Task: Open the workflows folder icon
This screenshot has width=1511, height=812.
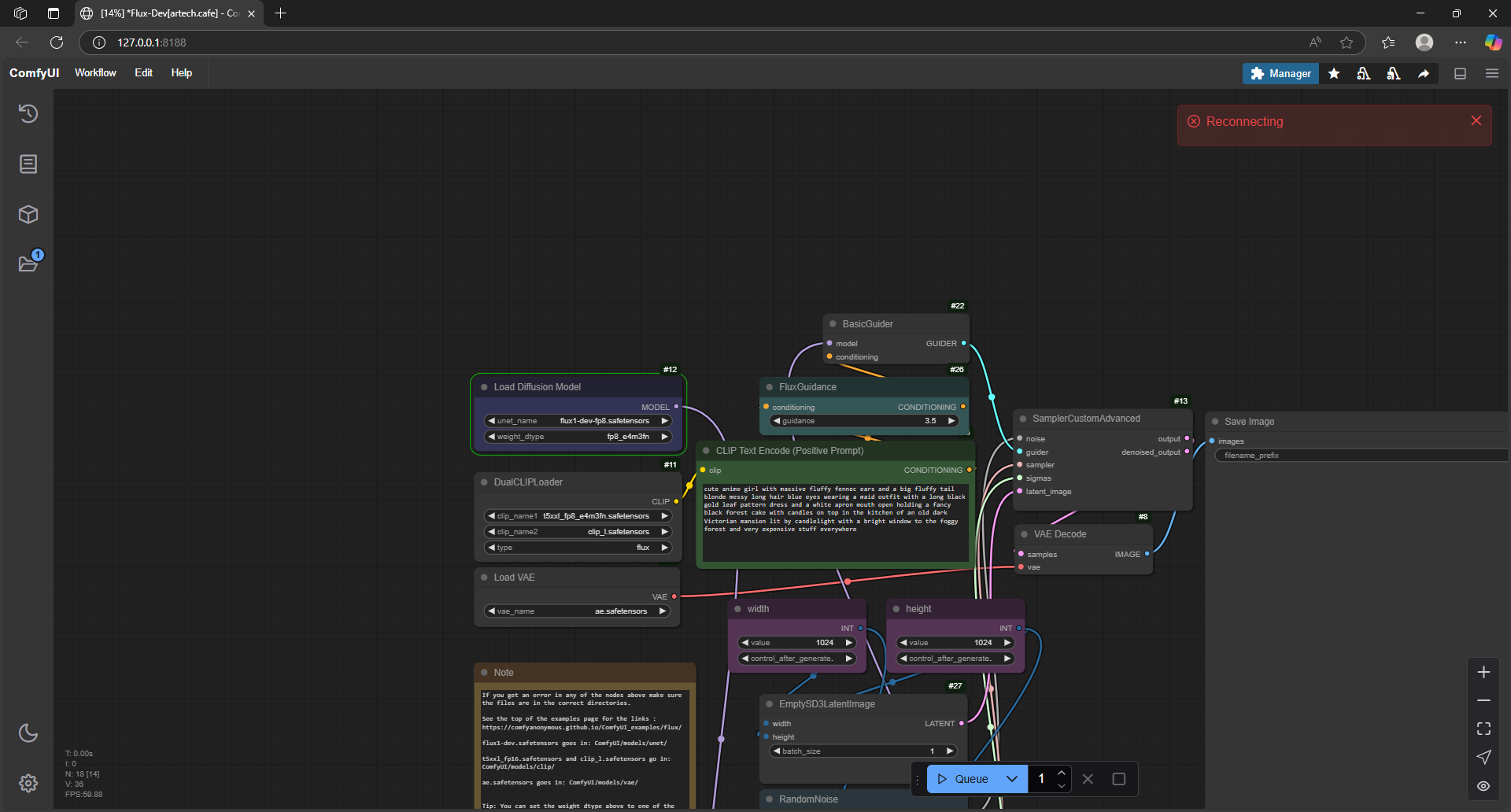Action: pos(28,264)
